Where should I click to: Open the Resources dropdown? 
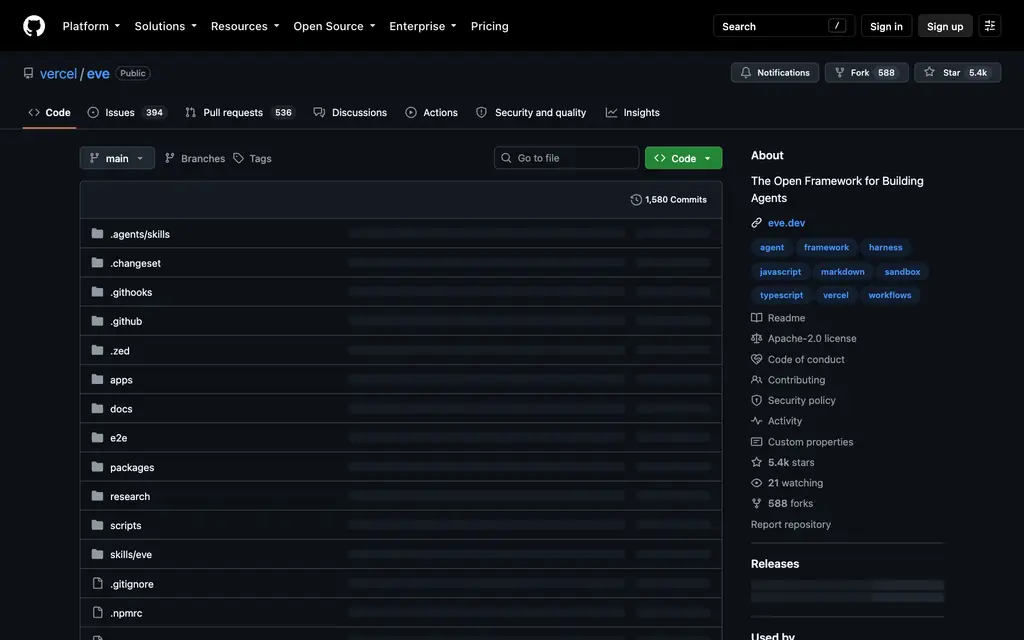coord(245,26)
